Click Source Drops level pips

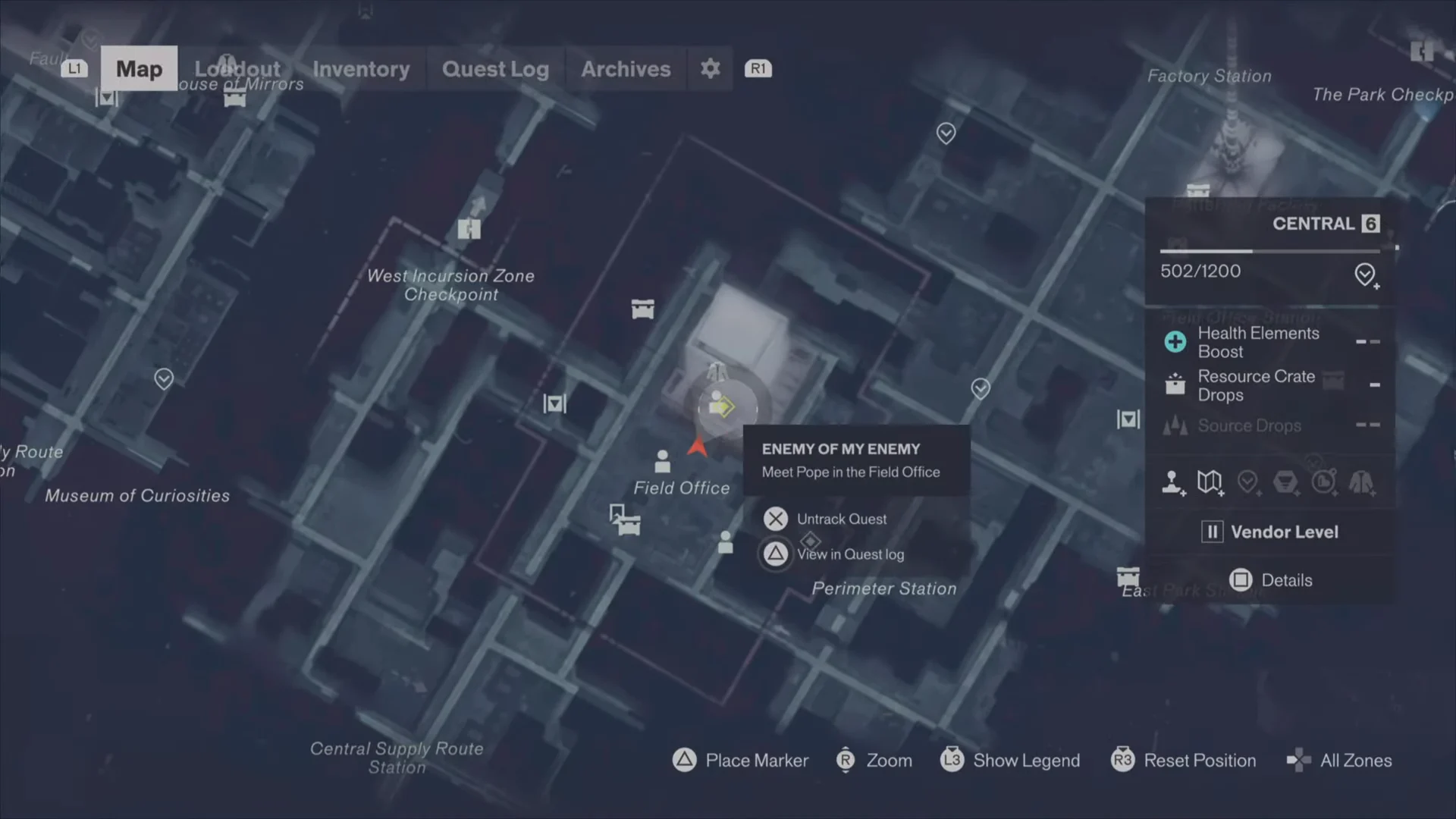point(1368,425)
